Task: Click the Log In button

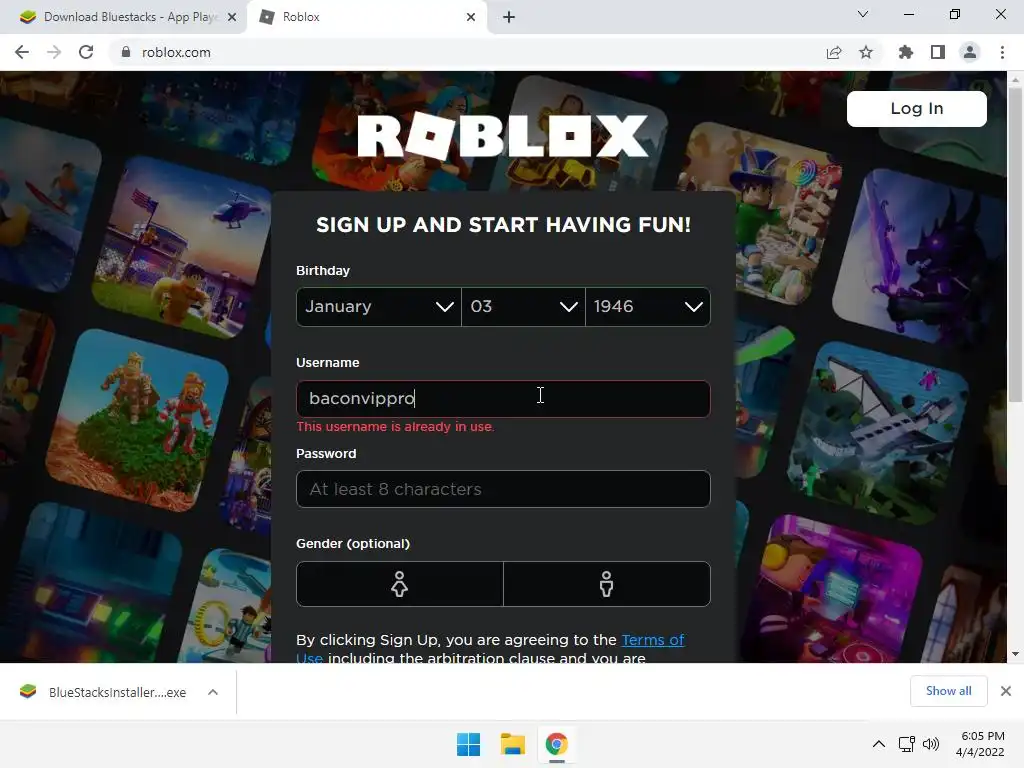Action: [917, 108]
